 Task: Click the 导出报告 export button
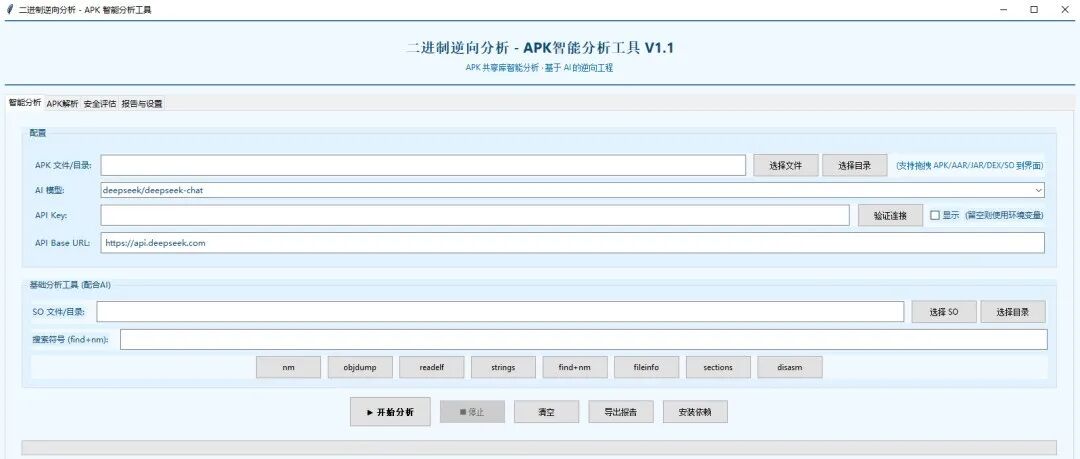click(x=620, y=412)
